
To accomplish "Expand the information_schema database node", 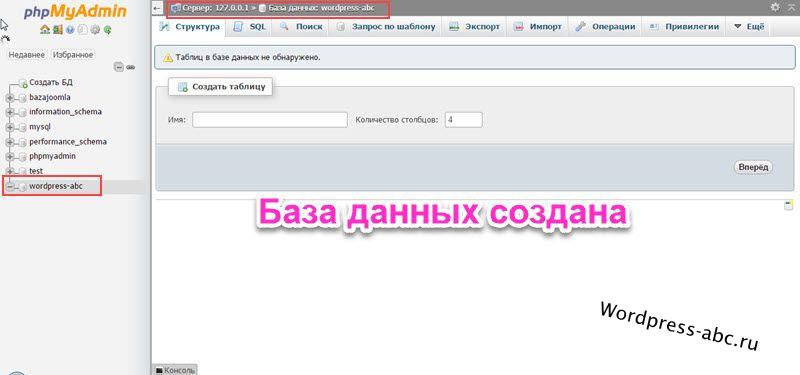I will [x=10, y=113].
